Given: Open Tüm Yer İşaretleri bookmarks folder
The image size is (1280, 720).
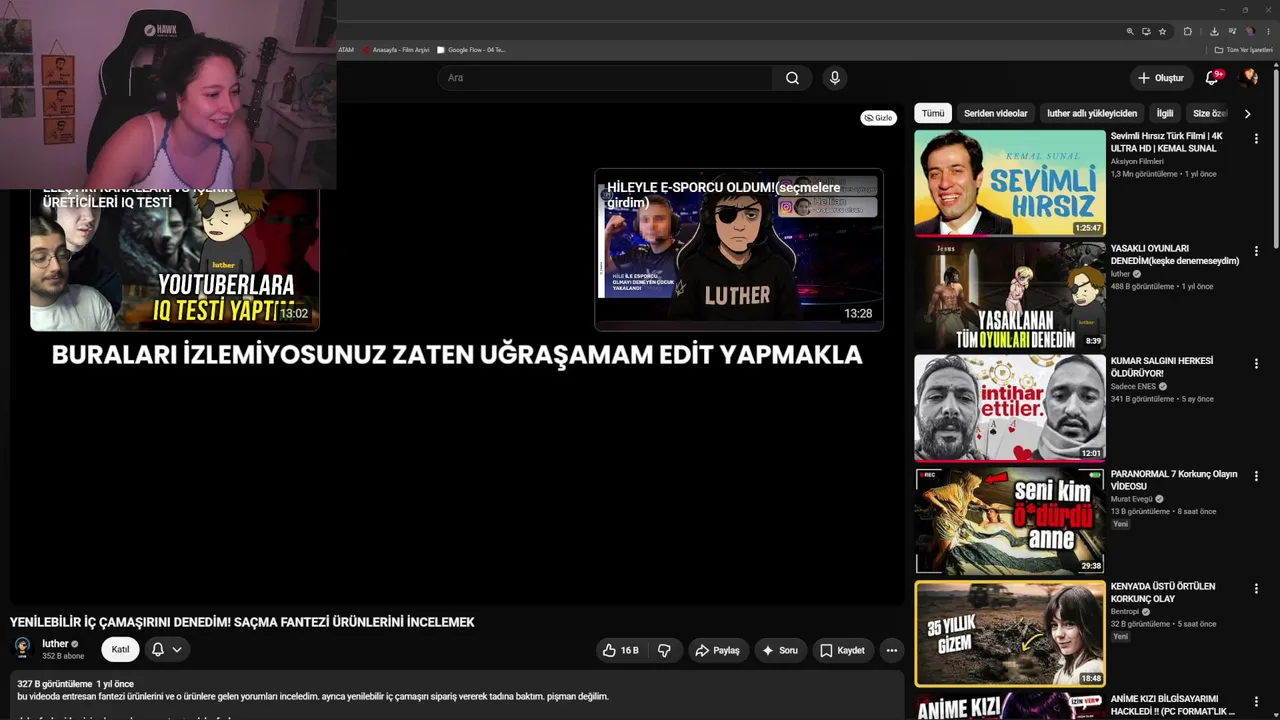Looking at the screenshot, I should [x=1244, y=50].
